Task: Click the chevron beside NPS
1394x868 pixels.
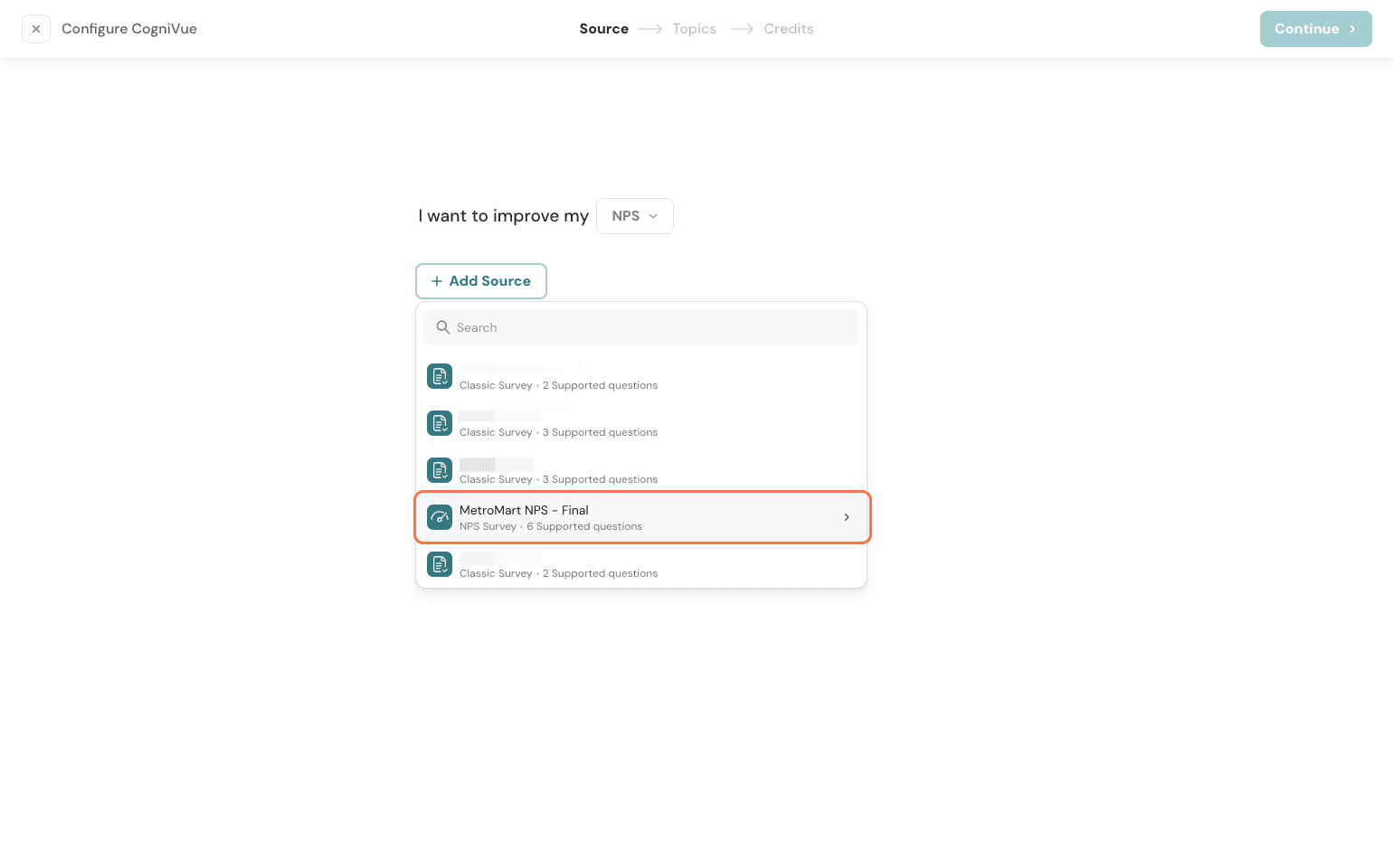Action: (653, 216)
